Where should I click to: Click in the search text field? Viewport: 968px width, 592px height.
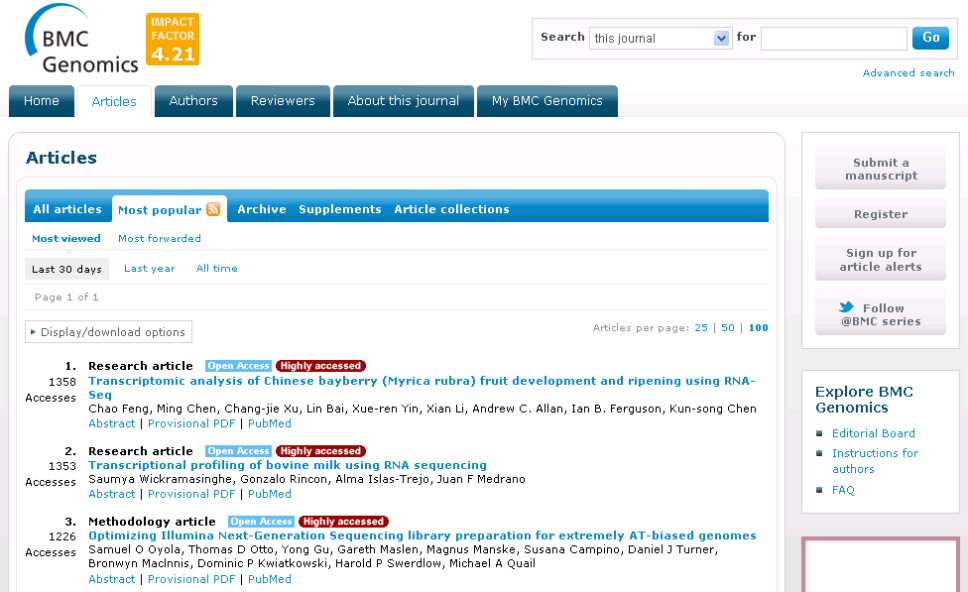click(833, 38)
